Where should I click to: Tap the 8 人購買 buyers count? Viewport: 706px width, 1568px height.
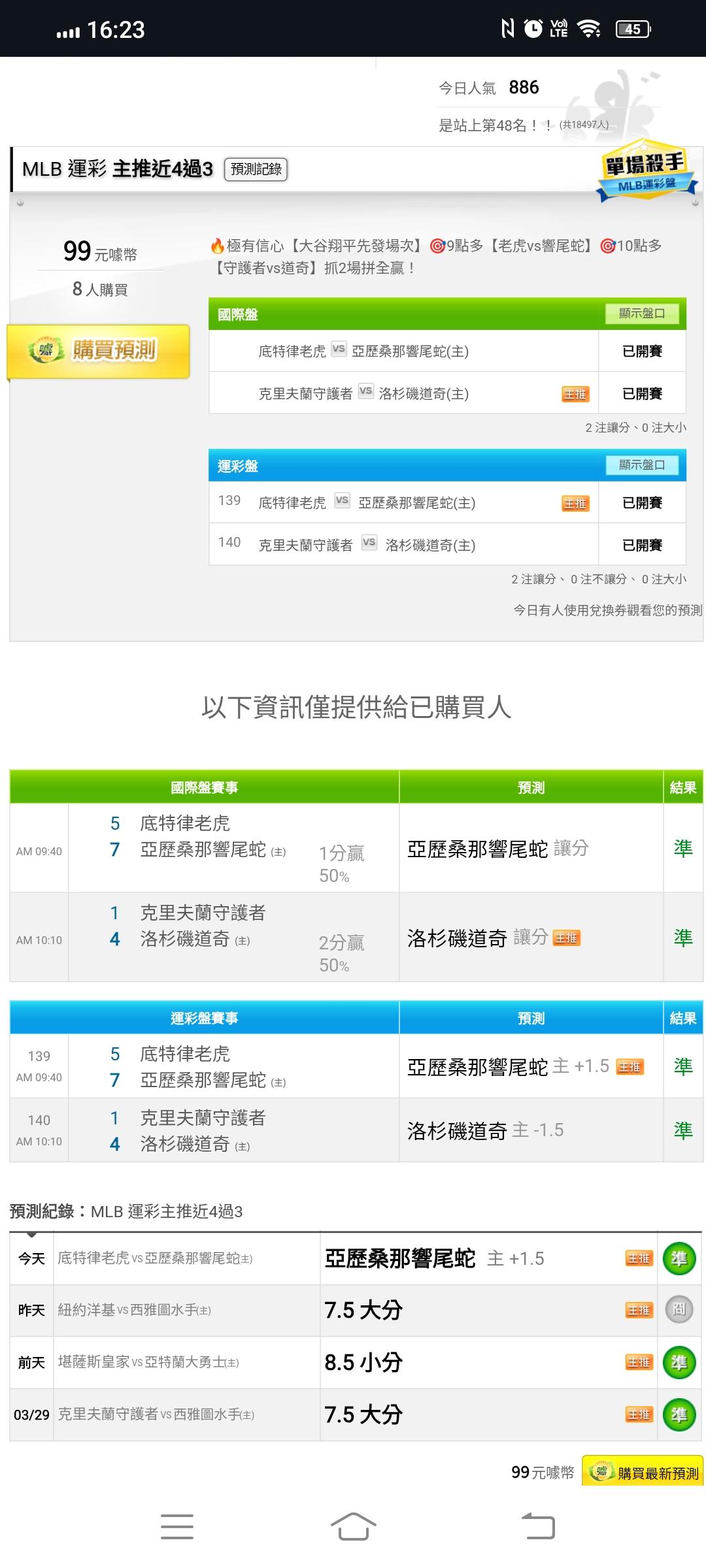tap(100, 289)
